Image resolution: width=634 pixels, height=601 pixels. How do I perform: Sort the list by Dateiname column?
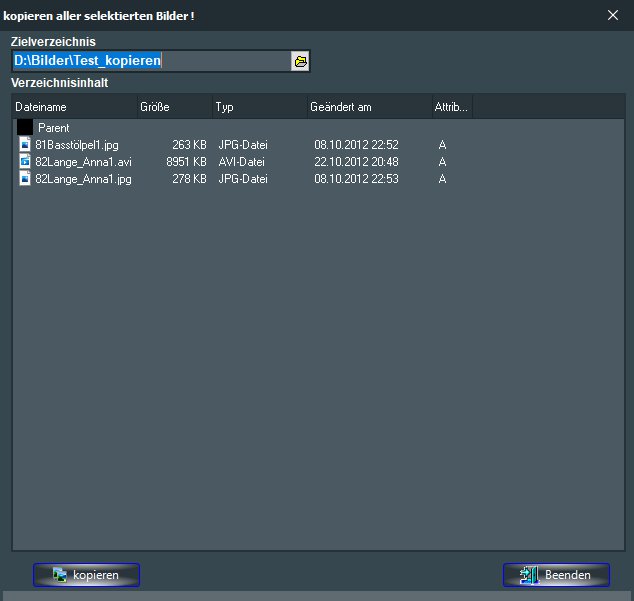click(74, 107)
